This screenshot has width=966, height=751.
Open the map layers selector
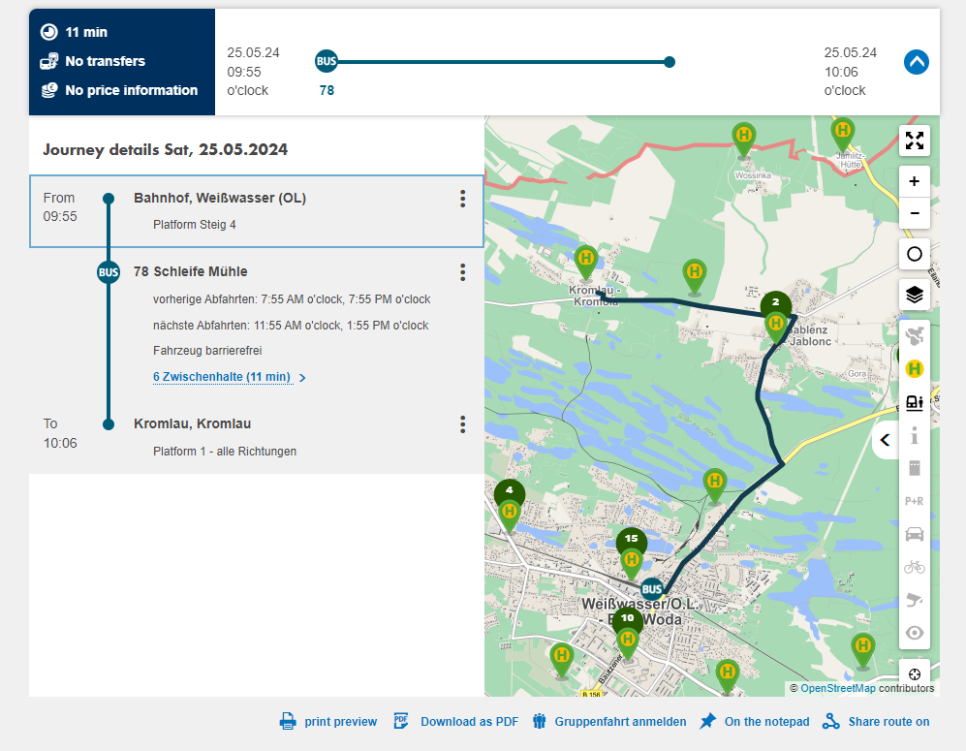[914, 294]
